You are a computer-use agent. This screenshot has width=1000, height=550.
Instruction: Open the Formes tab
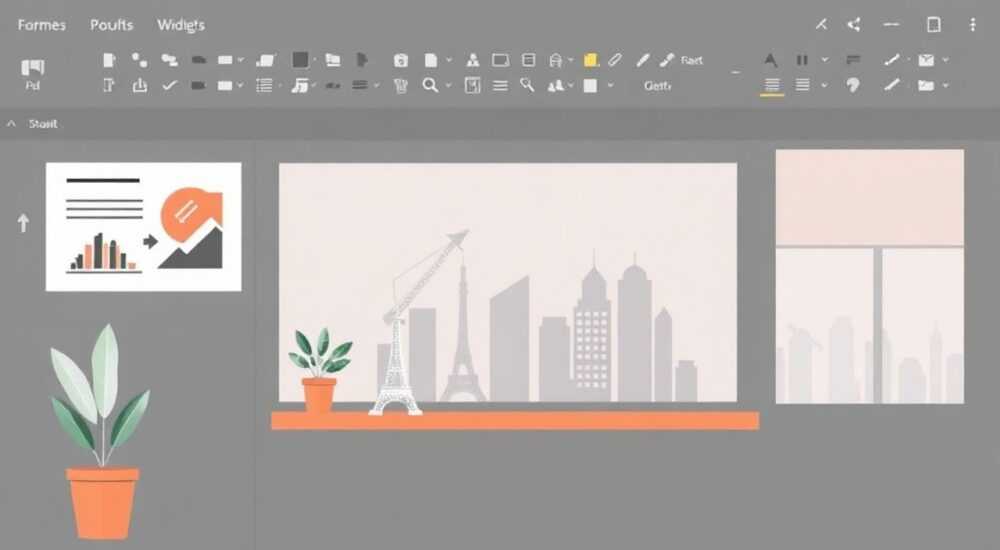tap(41, 25)
